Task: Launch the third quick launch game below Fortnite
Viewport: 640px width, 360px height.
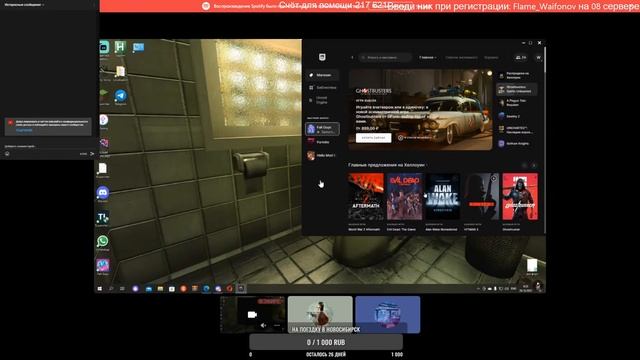Action: pos(322,156)
